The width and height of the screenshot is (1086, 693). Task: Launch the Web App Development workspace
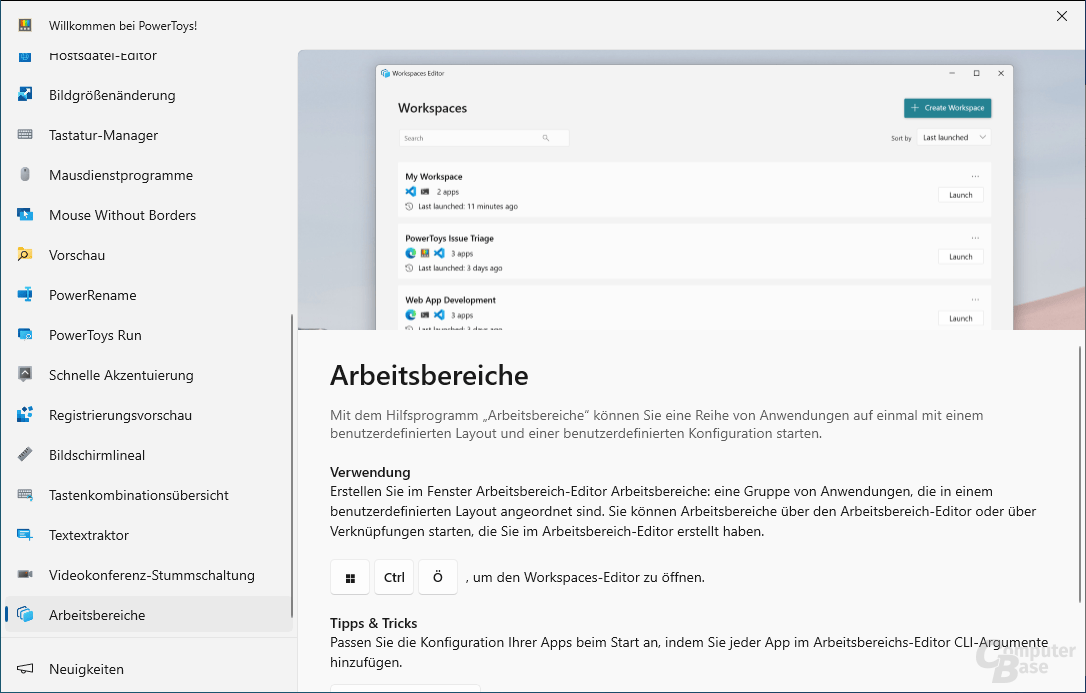pyautogui.click(x=960, y=318)
